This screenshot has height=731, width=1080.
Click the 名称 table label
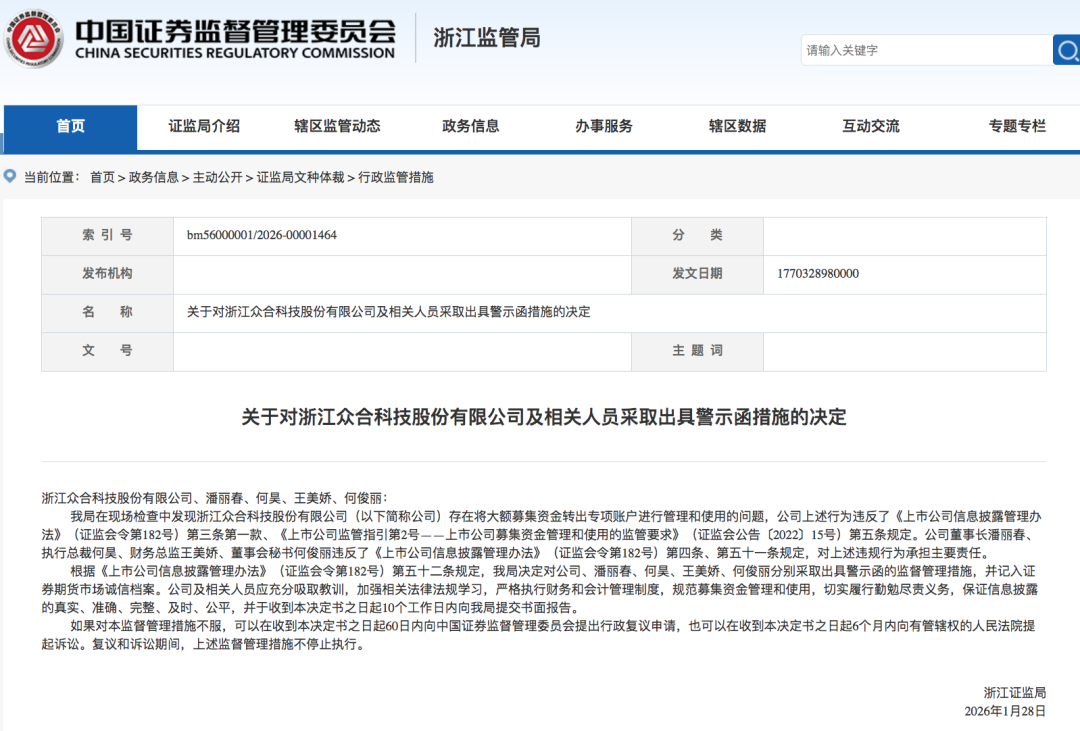pos(107,311)
